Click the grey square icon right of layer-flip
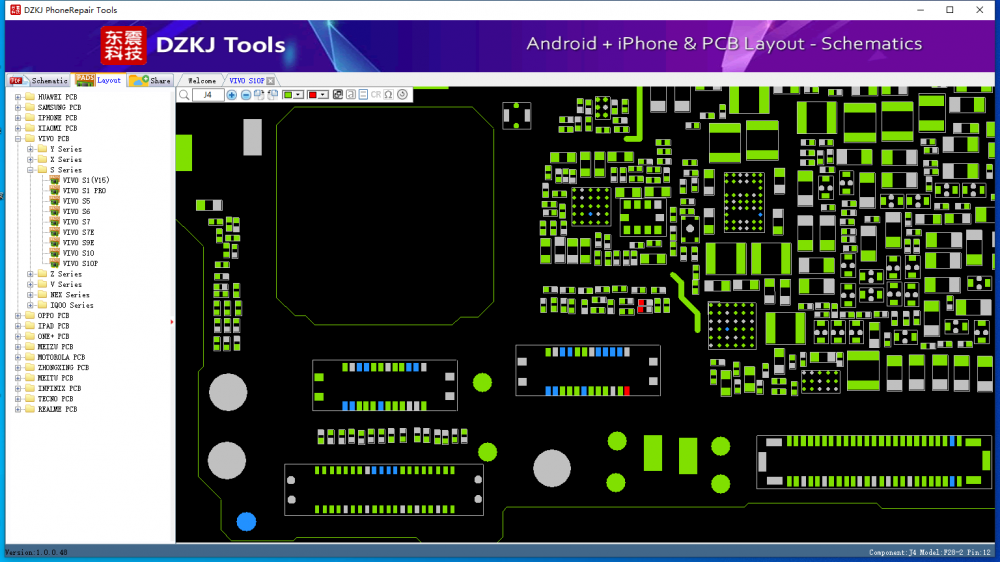 (351, 94)
